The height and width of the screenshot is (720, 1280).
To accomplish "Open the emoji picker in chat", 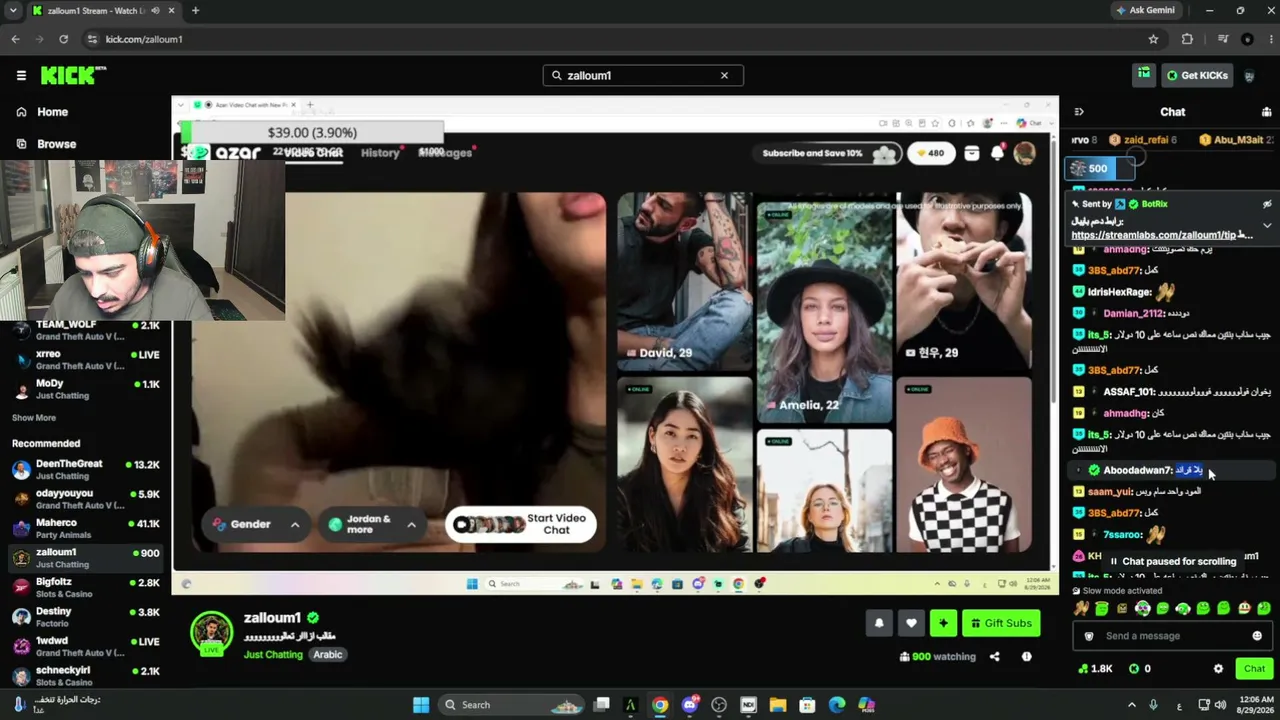I will click(x=1257, y=636).
